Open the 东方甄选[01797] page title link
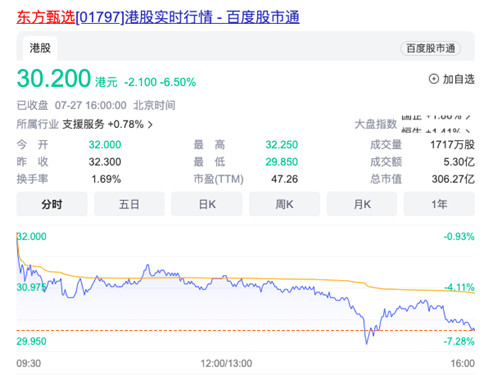483x375 pixels. [158, 17]
